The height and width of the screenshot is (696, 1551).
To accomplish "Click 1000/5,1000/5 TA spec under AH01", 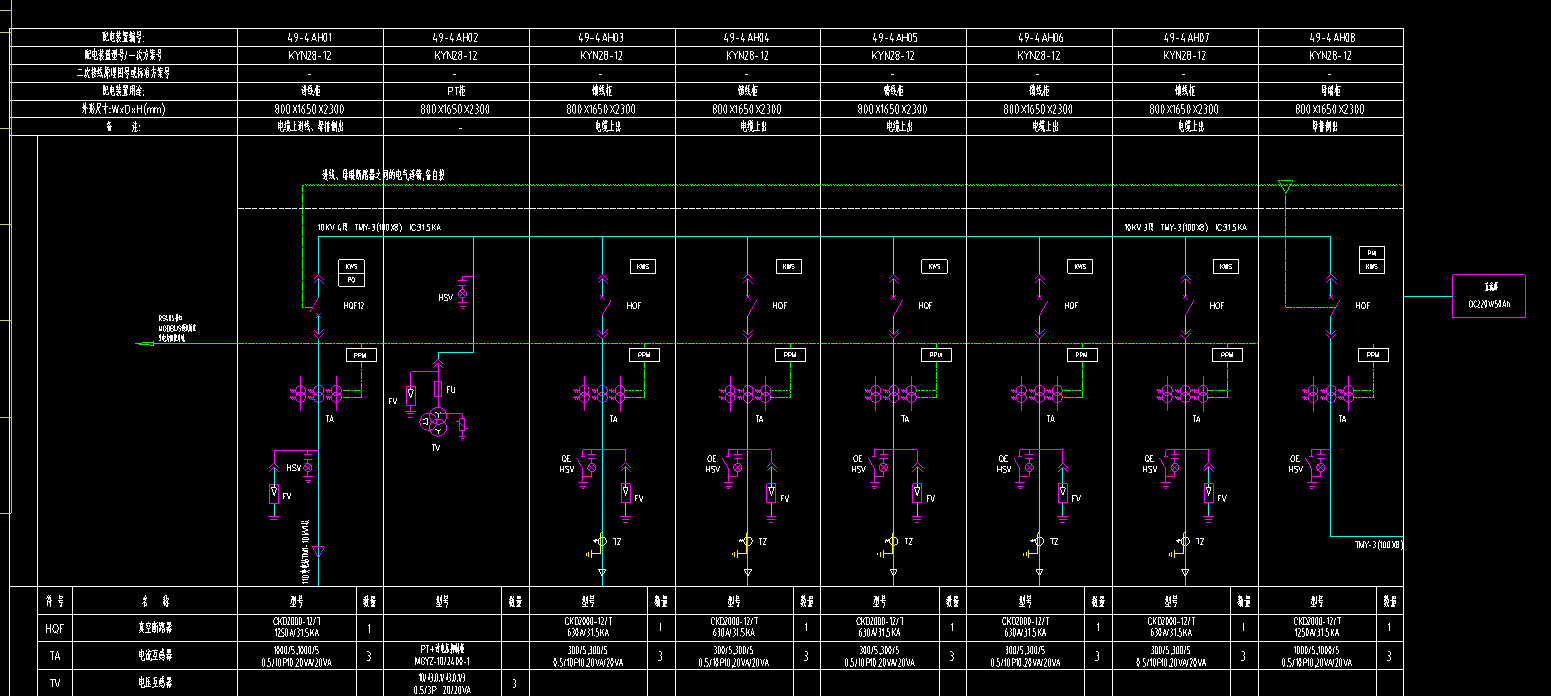I will (x=297, y=656).
